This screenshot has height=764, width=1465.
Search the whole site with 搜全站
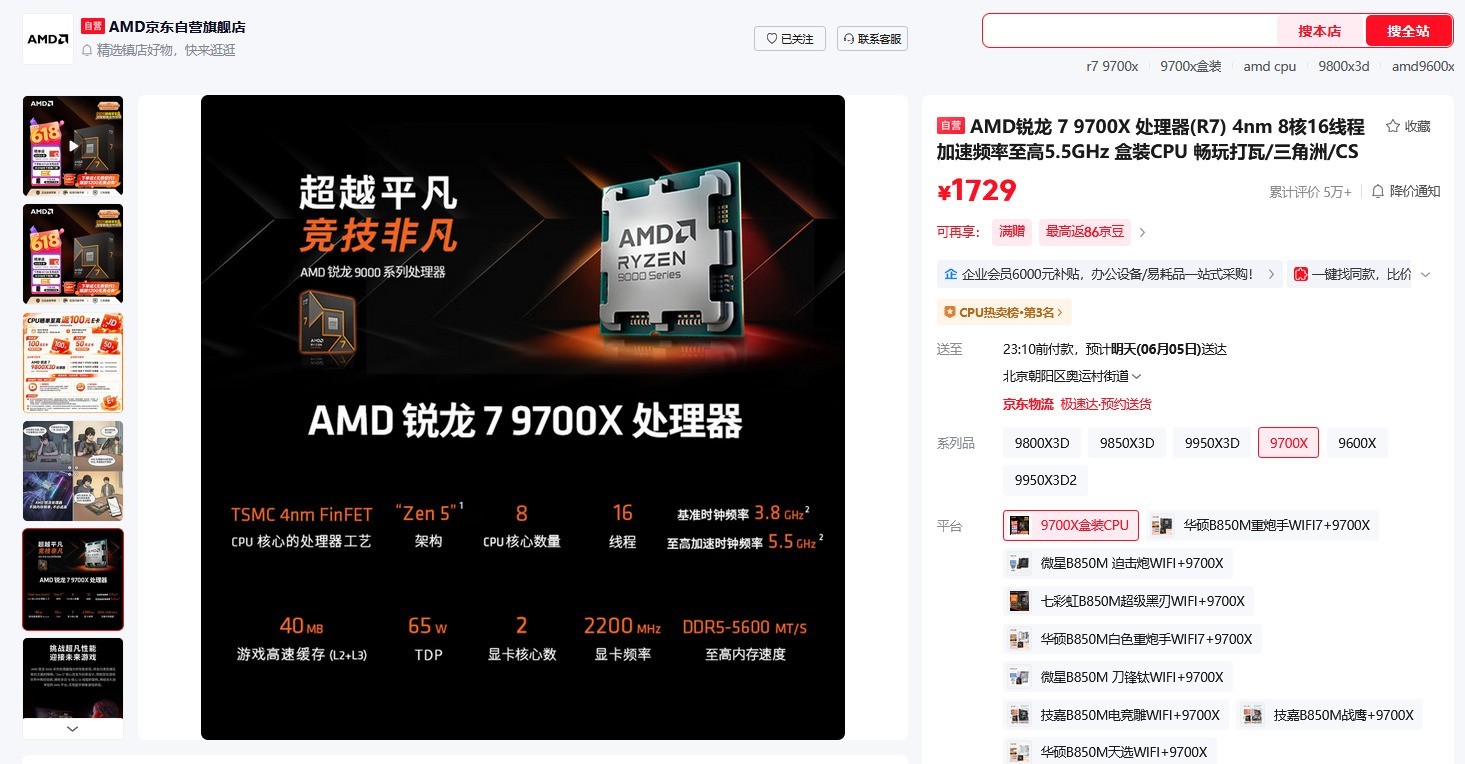click(1408, 31)
